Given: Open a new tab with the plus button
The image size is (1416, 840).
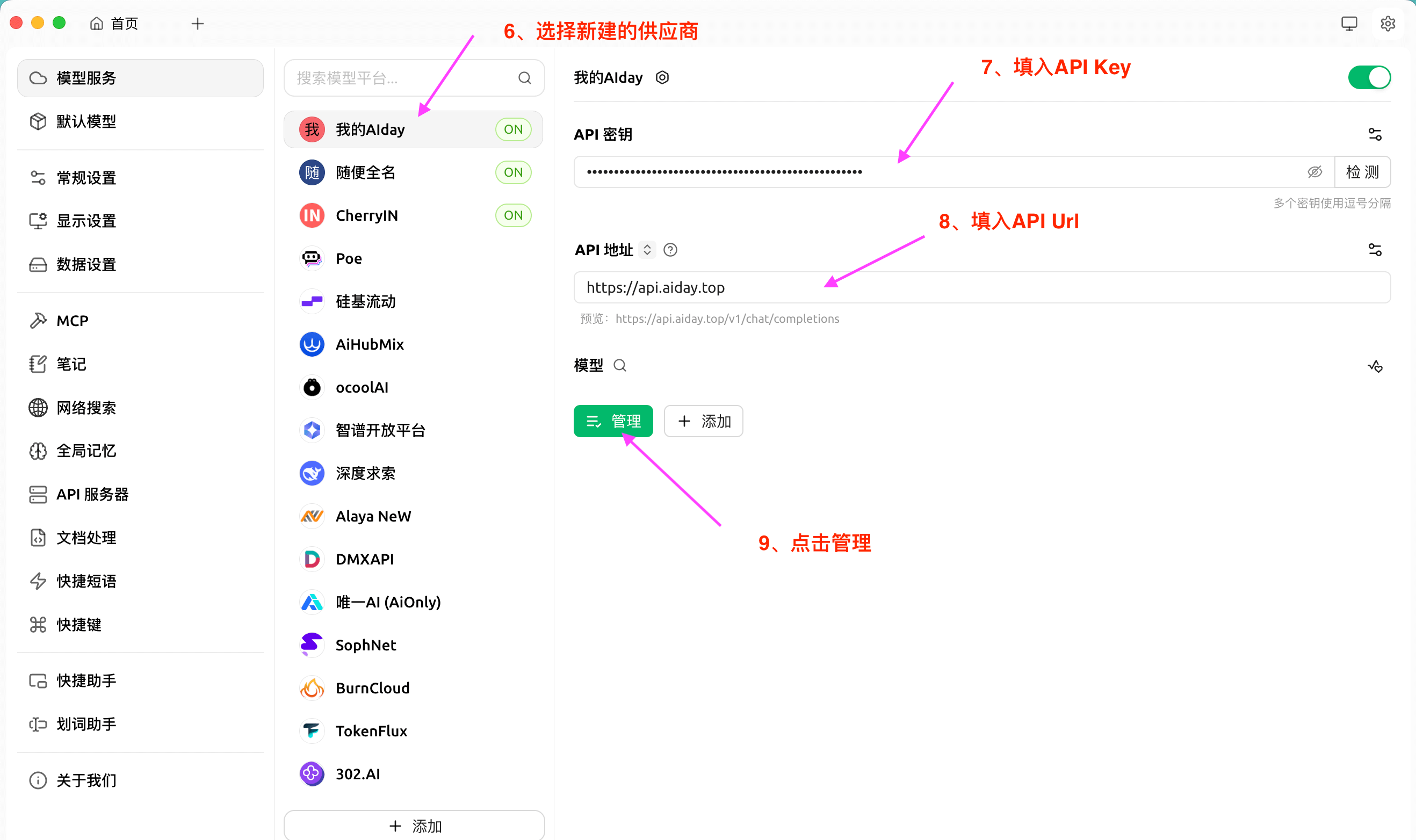Looking at the screenshot, I should (197, 23).
